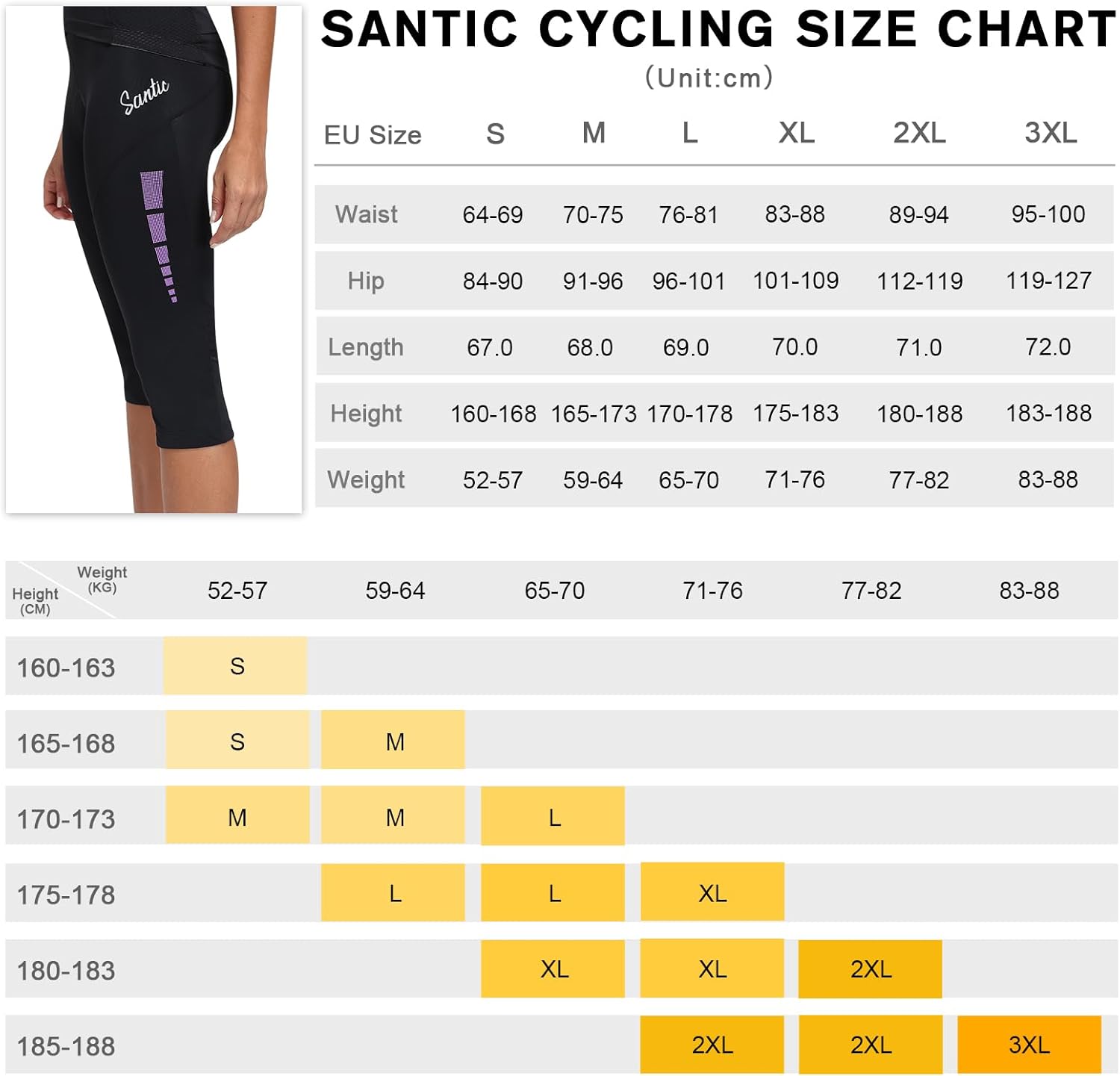
Task: Click the EU Size header label
Action: coord(373,135)
